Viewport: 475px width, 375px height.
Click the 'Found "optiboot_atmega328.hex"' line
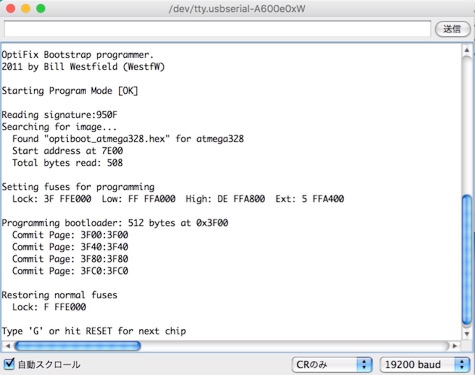point(128,139)
